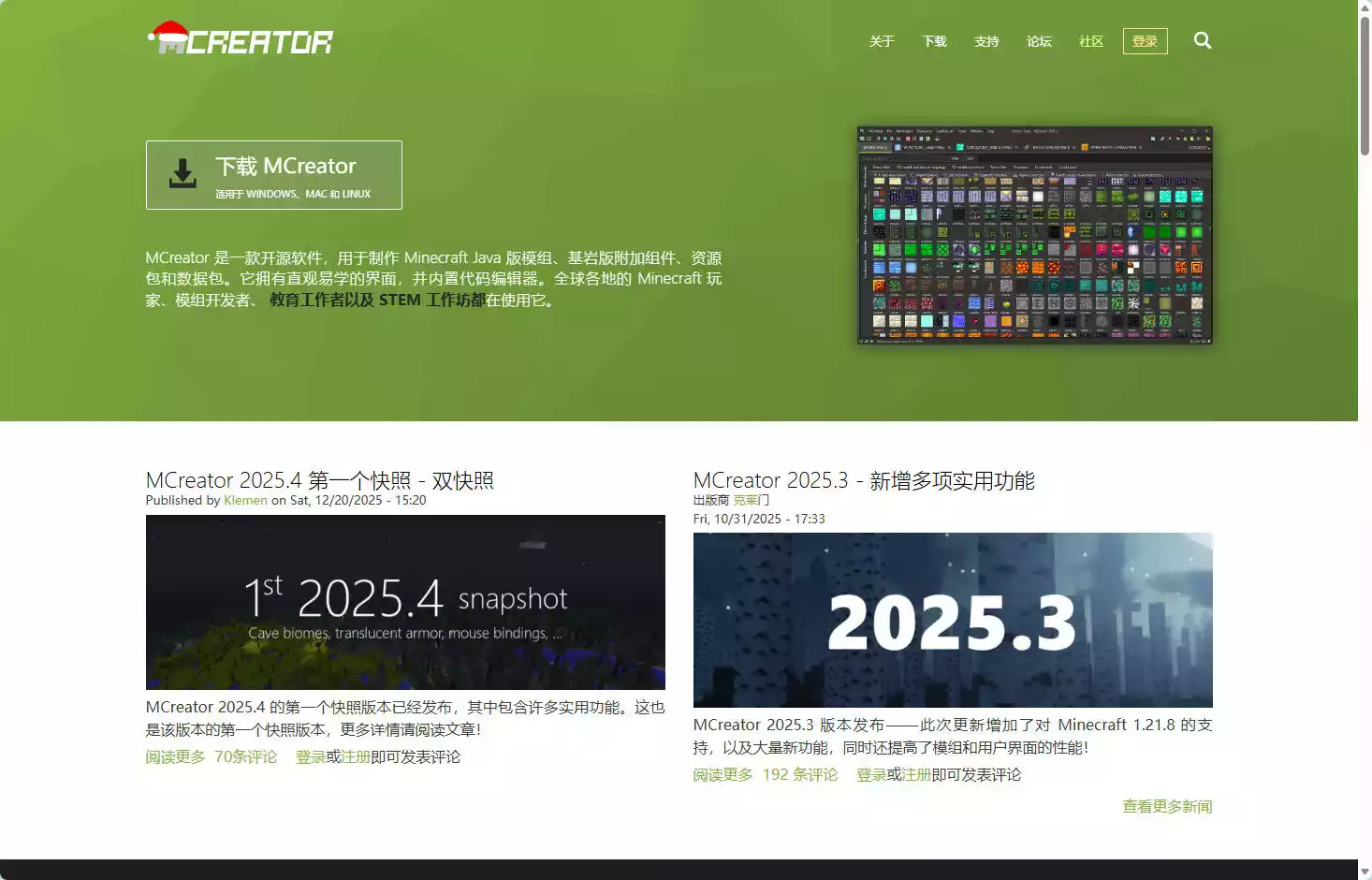Open the 下载 navigation item

934,41
